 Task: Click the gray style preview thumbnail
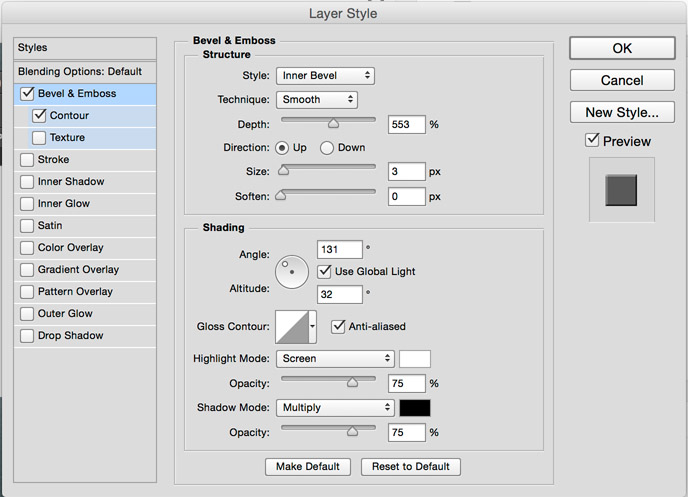tap(621, 190)
